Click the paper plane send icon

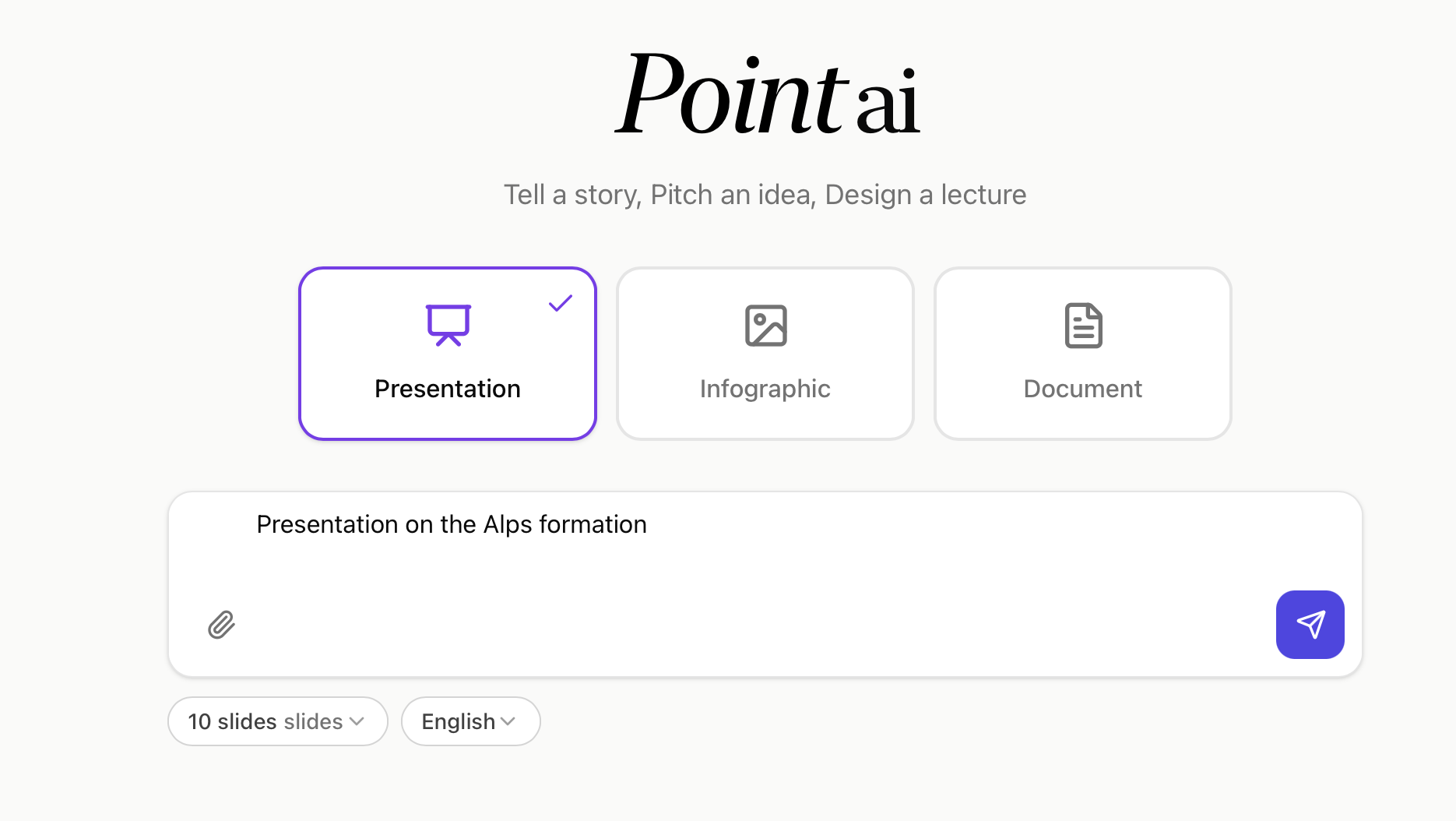[1310, 625]
